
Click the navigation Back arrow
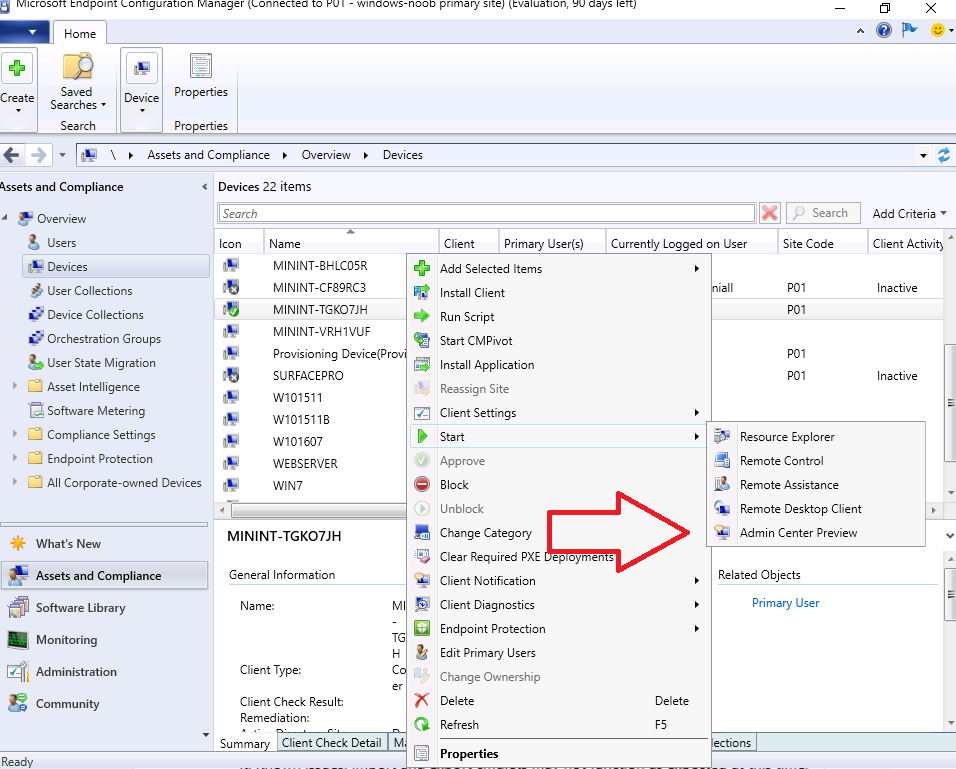11,155
